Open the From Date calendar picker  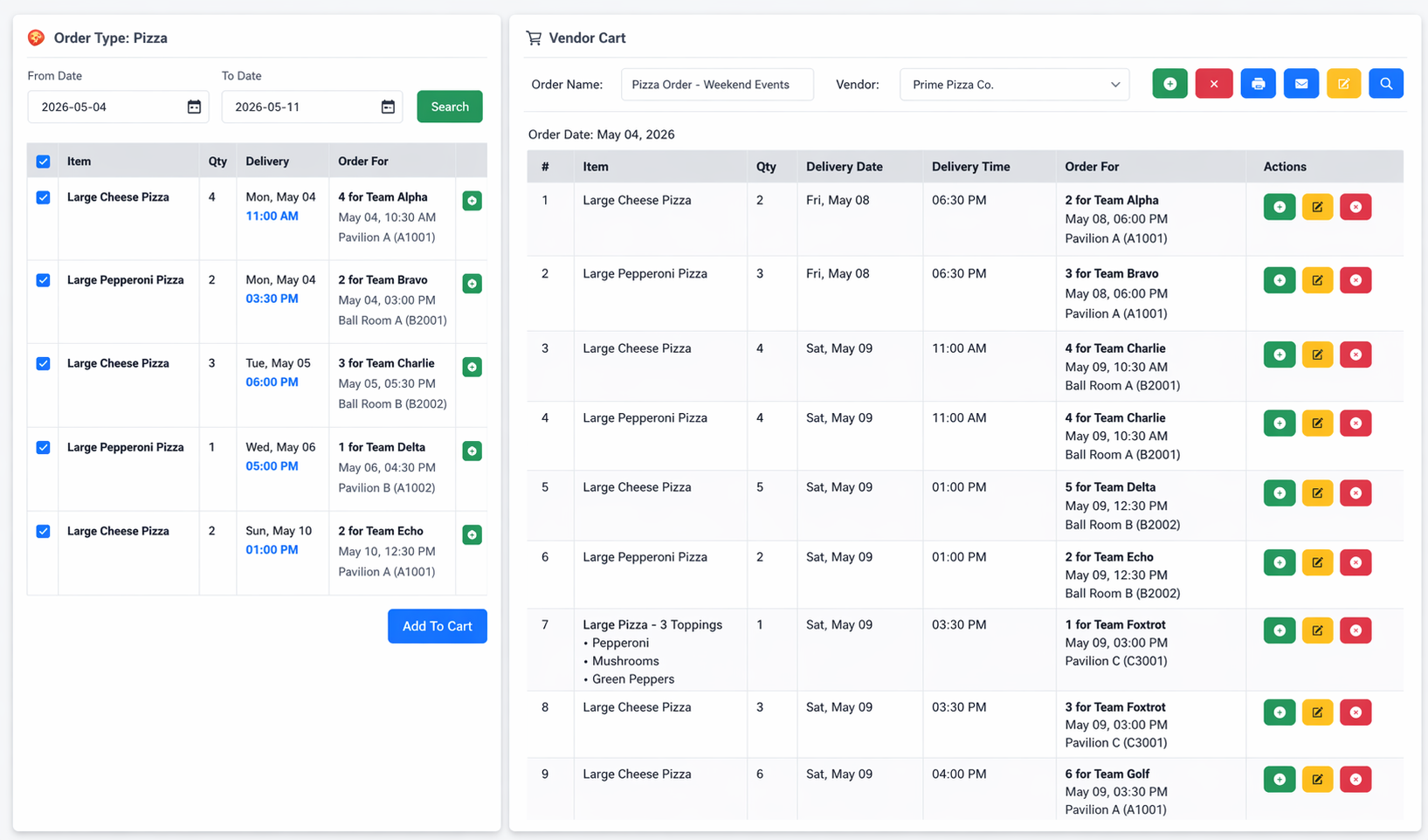point(194,107)
